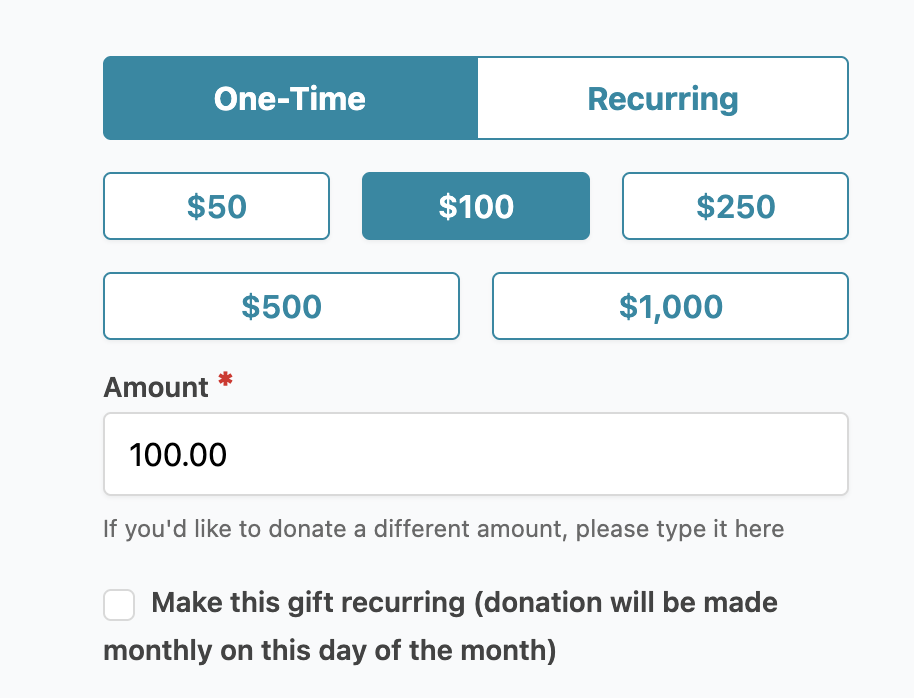Click the '100.00' value in the Amount box
Screen dimensions: 914x698
(178, 456)
